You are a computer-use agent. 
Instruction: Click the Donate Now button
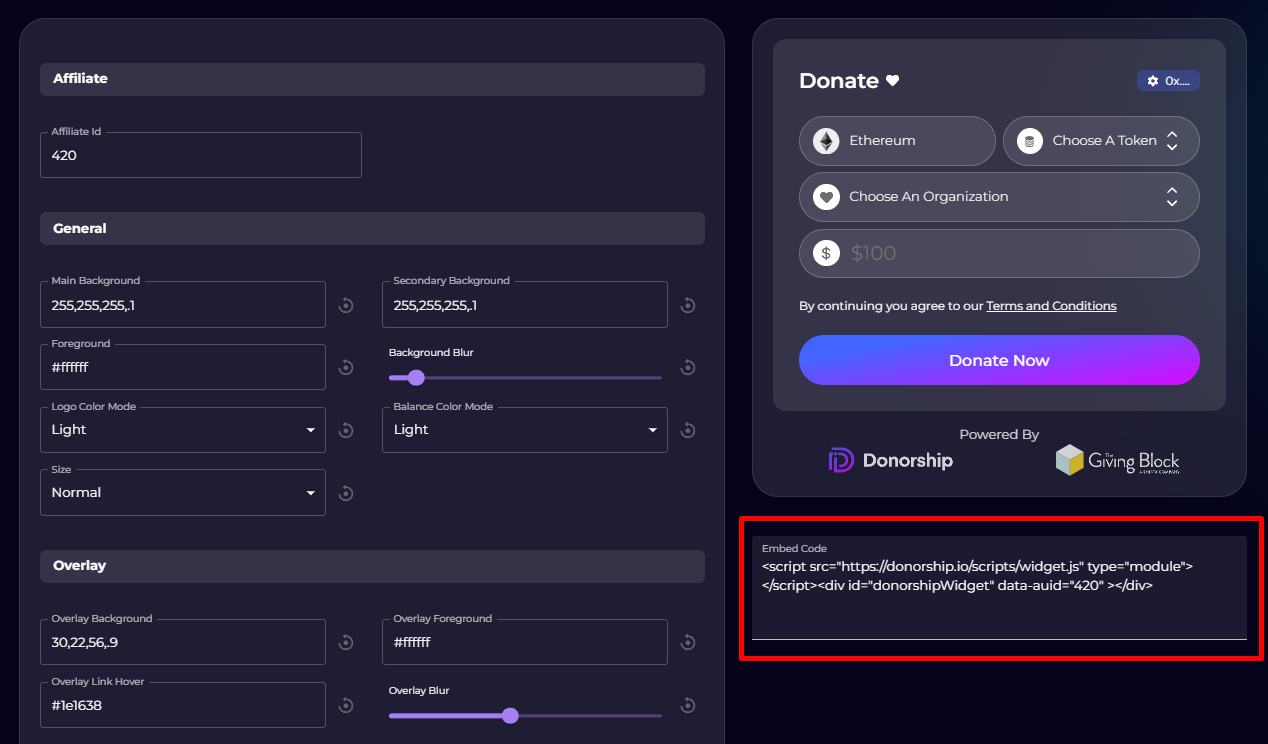(x=999, y=360)
